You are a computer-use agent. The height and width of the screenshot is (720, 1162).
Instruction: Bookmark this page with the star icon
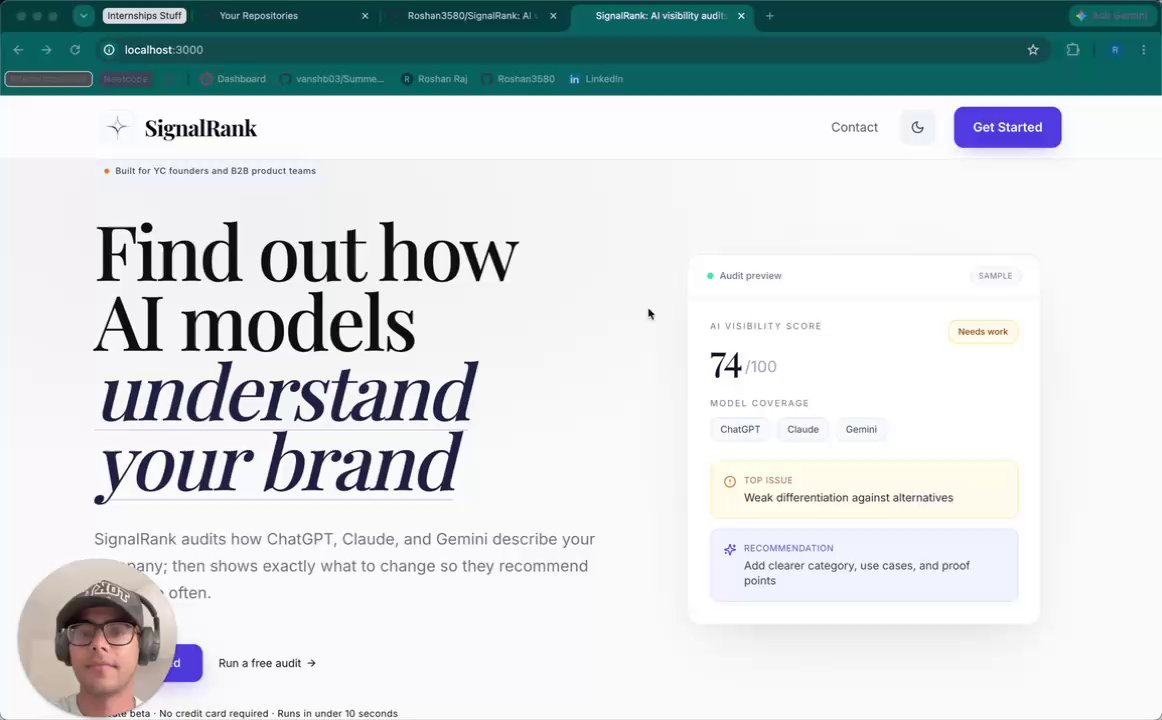pos(1033,50)
